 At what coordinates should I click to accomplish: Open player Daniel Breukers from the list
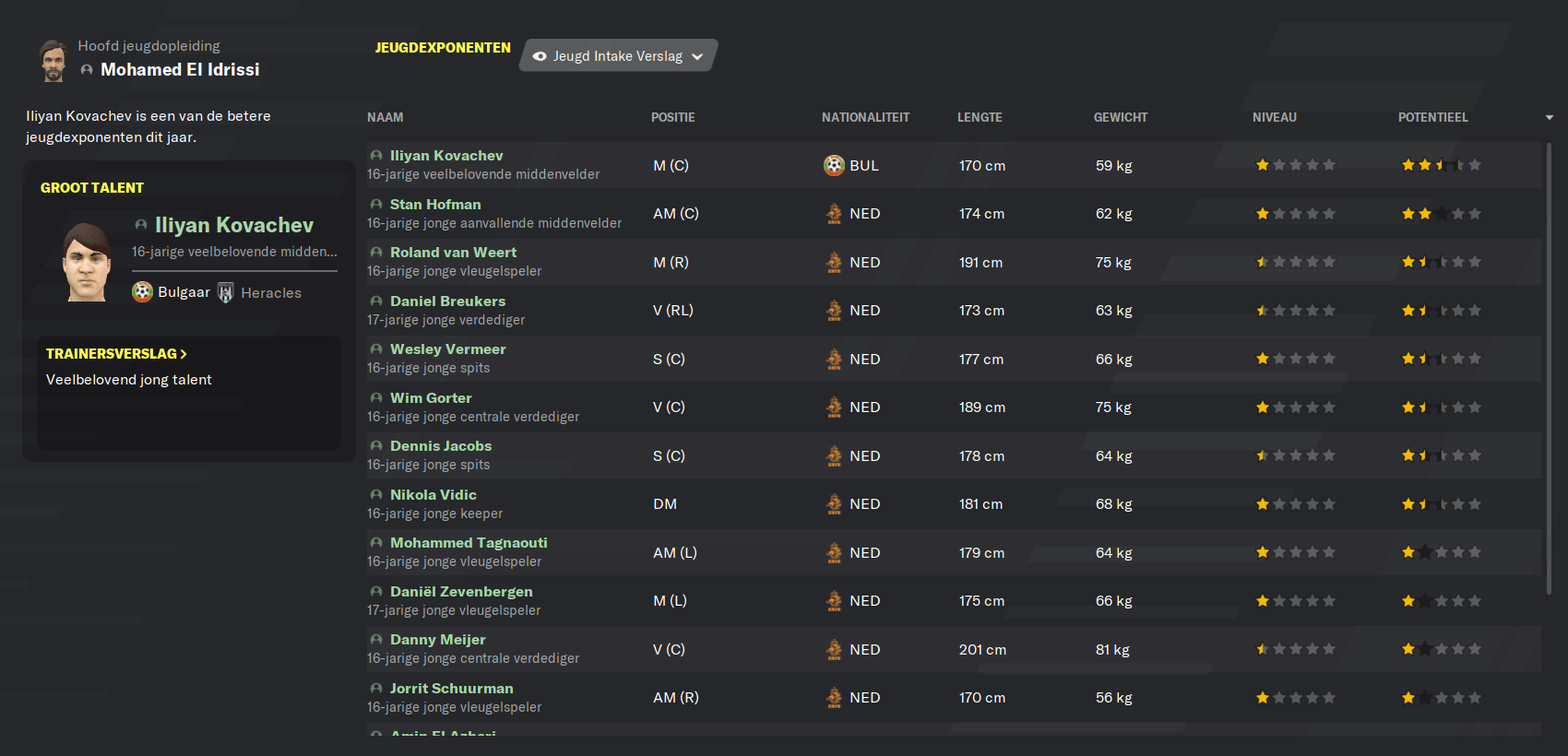tap(447, 301)
